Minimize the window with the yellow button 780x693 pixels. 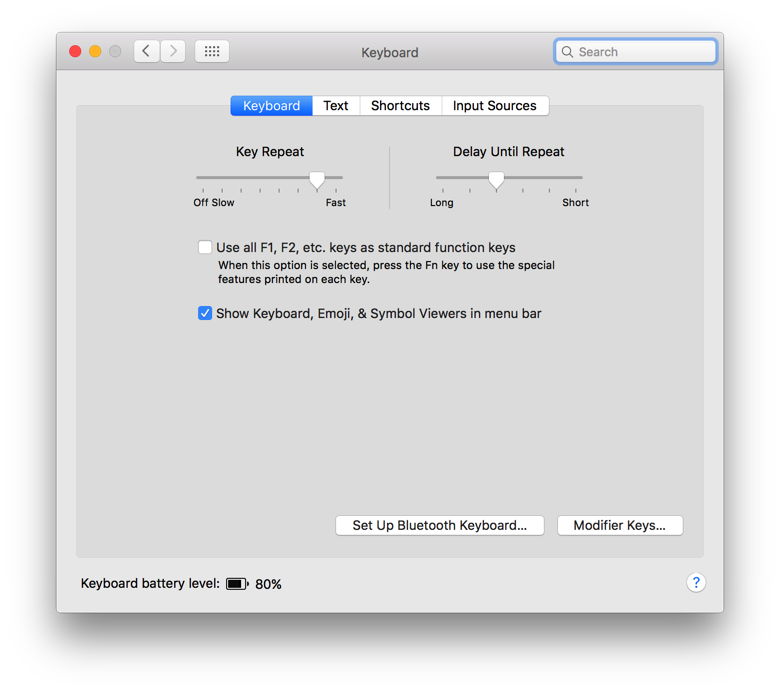coord(95,51)
